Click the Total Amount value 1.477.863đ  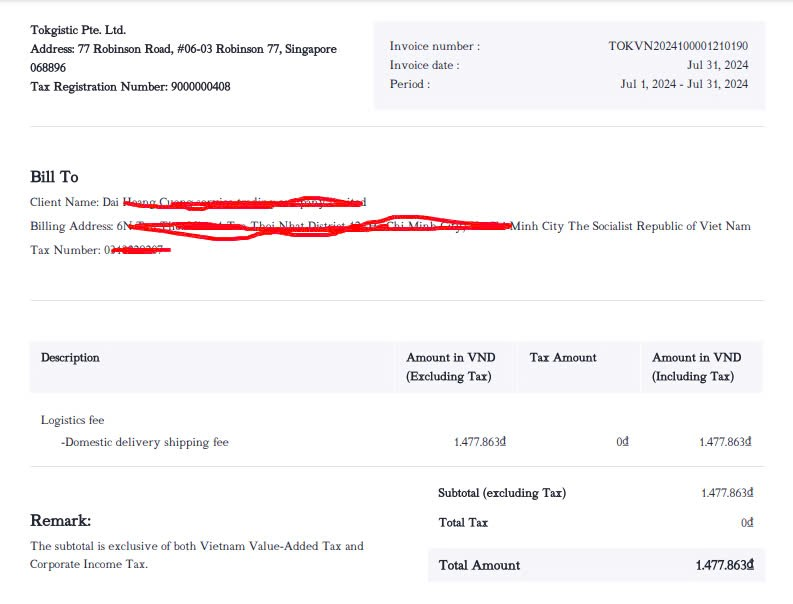pyautogui.click(x=723, y=566)
